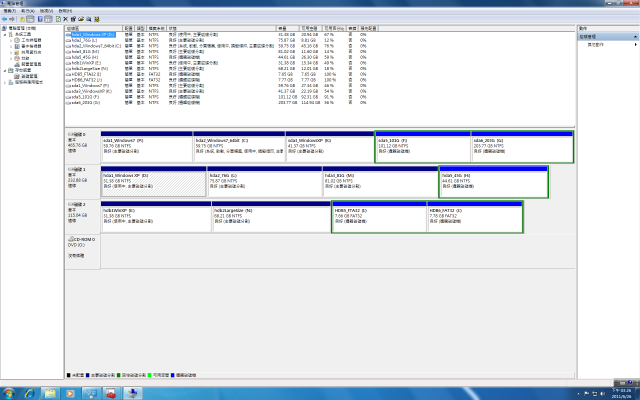Expand the Shared Folders node arrow
This screenshot has height=400, width=640.
pyautogui.click(x=11, y=52)
